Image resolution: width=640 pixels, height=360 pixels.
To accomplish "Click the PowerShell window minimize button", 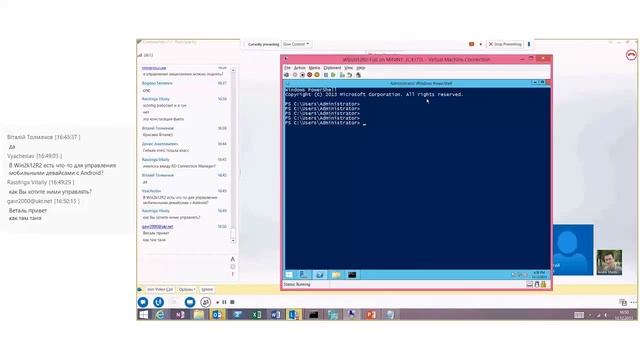I will (x=535, y=83).
